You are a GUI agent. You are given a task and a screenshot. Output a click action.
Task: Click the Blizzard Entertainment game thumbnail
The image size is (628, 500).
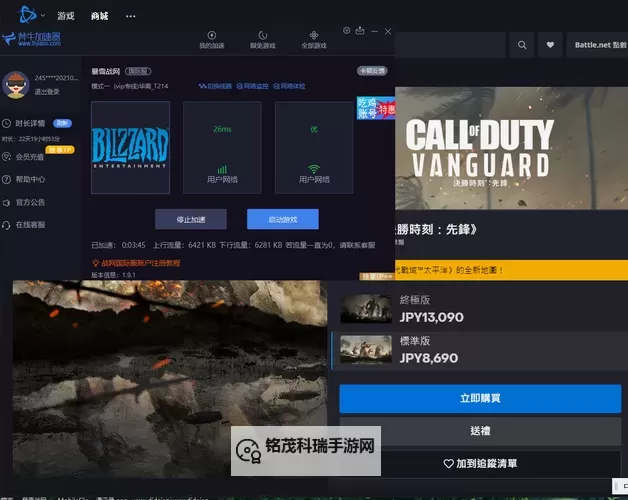point(130,147)
